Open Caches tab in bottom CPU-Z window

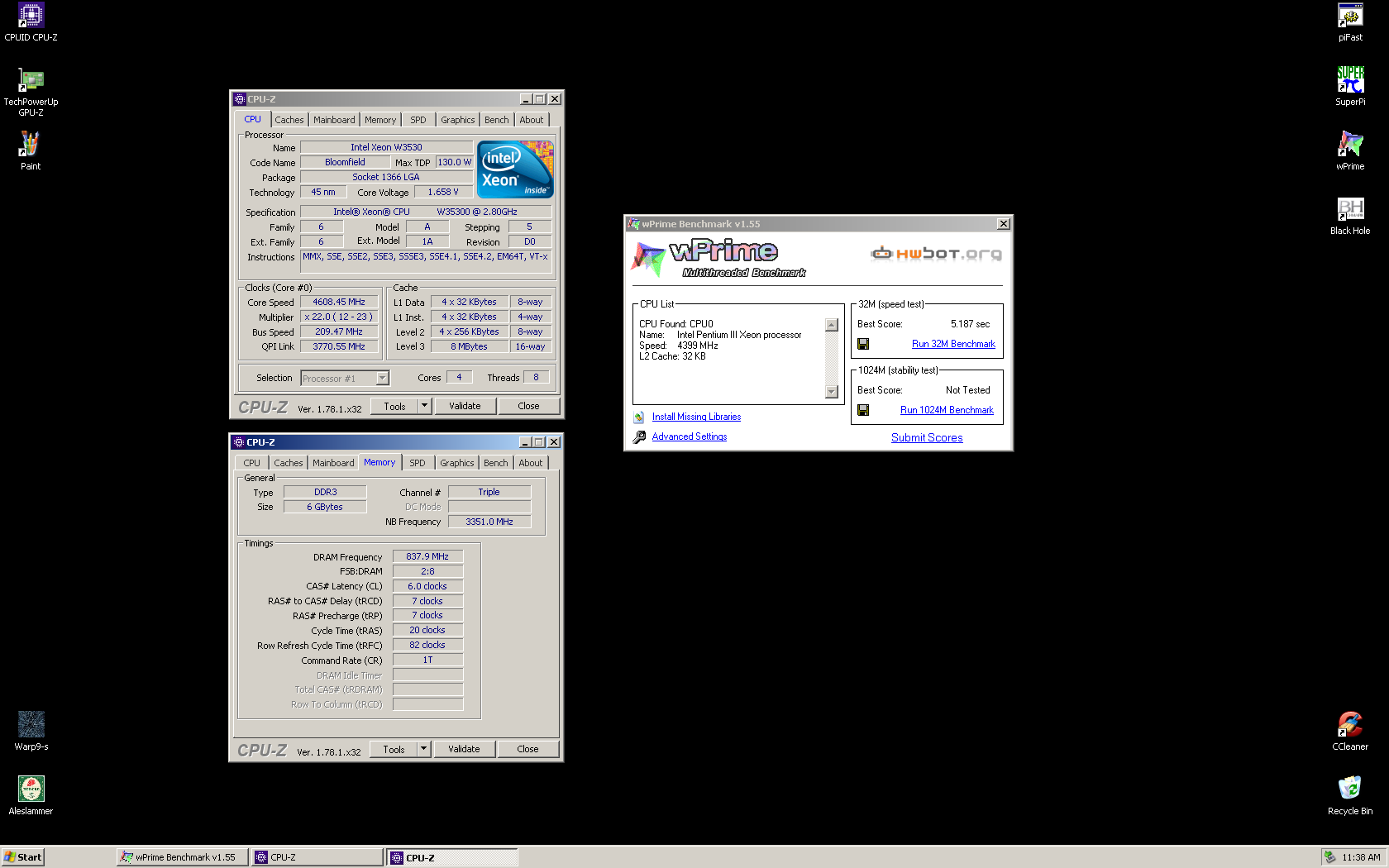coord(289,463)
